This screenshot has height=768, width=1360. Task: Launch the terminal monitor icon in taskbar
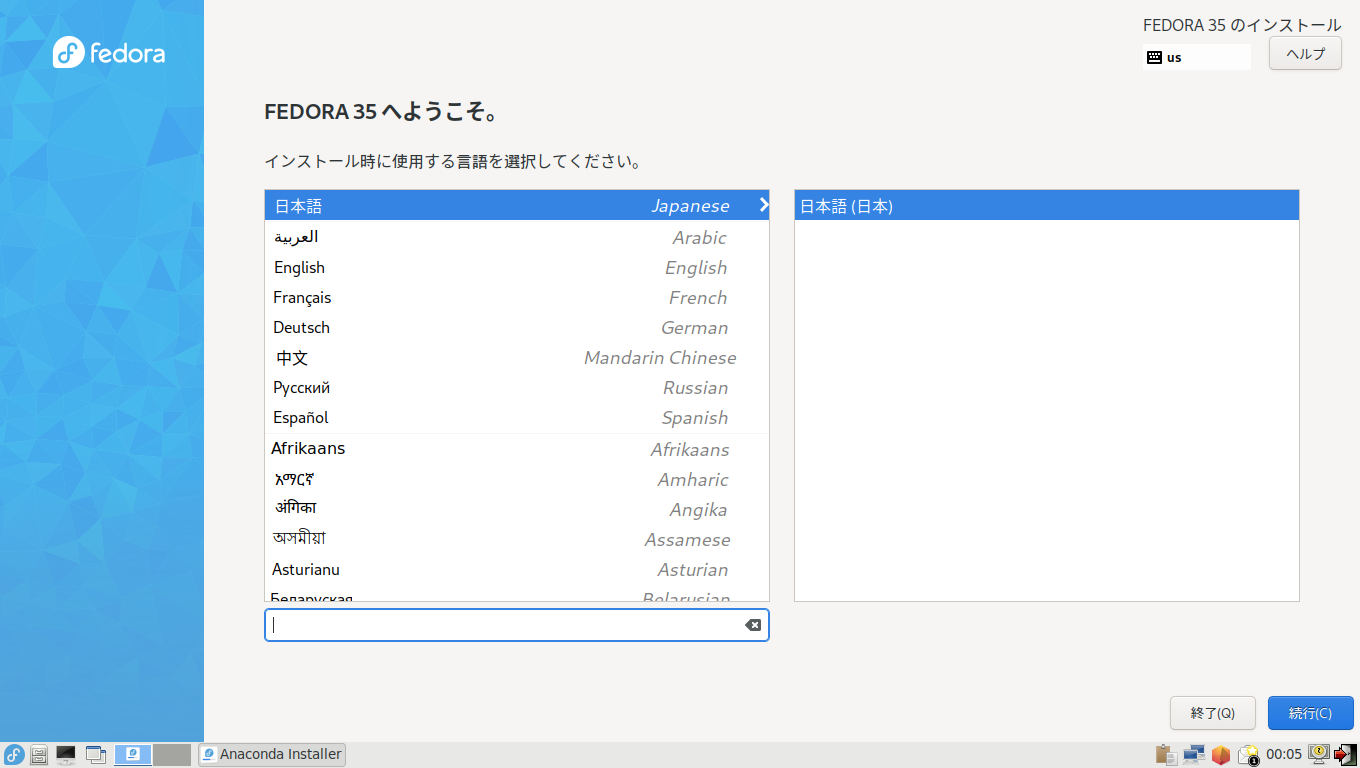click(x=66, y=755)
